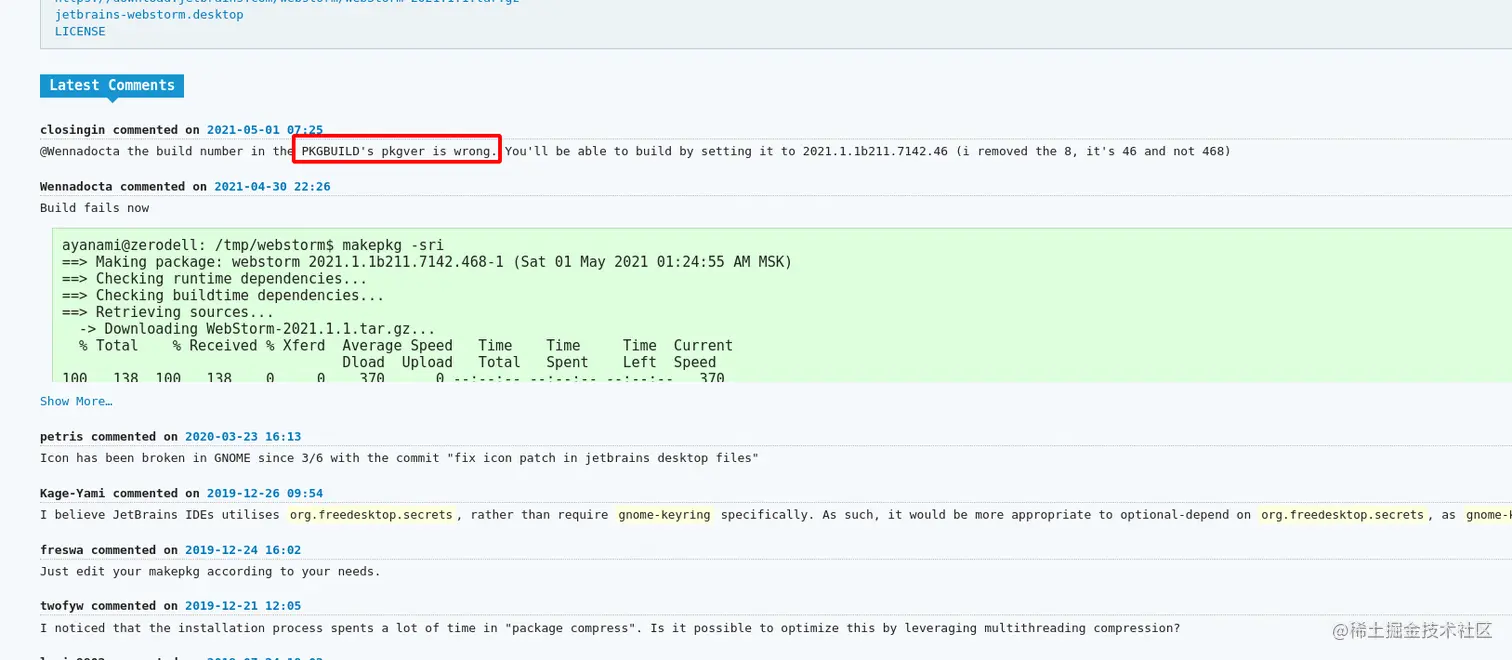Click "Just edit your makepkg" comment text
Screen dimensions: 1512x660
coord(210,572)
